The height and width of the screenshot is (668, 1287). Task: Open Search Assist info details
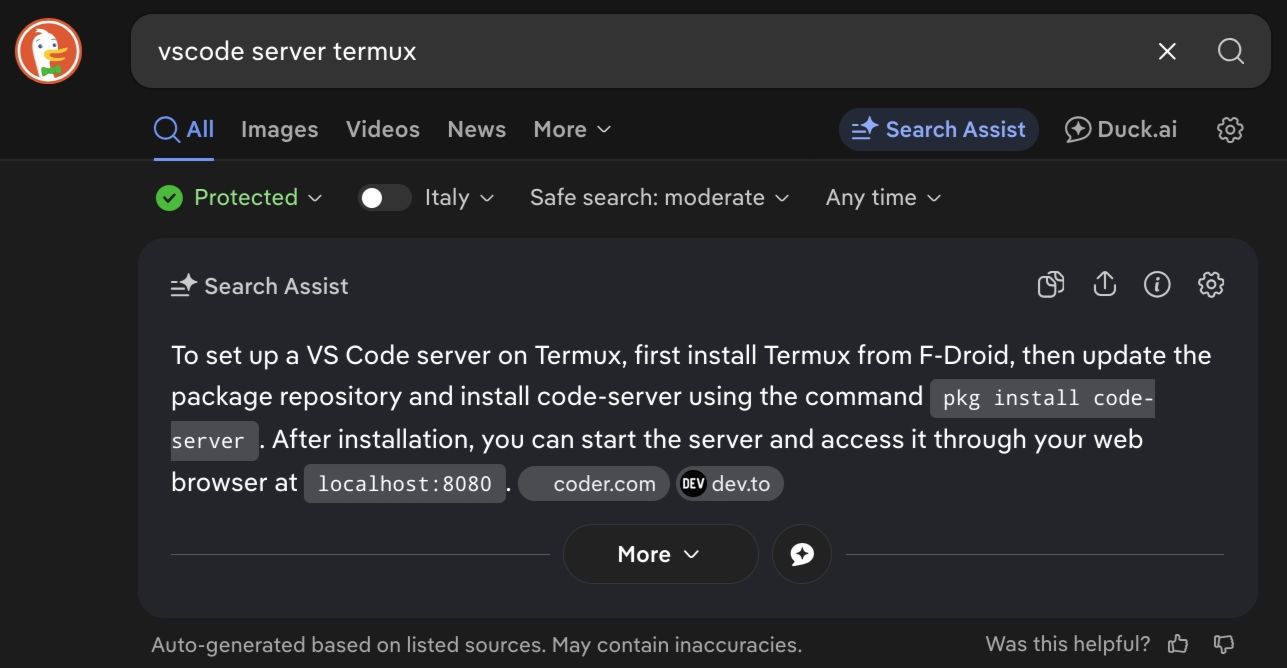pos(1157,285)
